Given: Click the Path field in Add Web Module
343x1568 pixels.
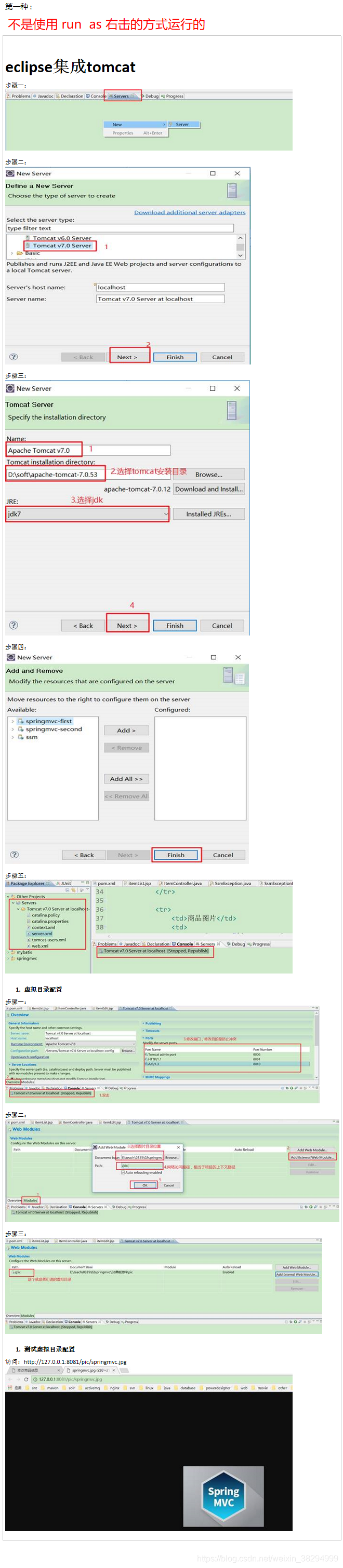Looking at the screenshot, I should [142, 1166].
